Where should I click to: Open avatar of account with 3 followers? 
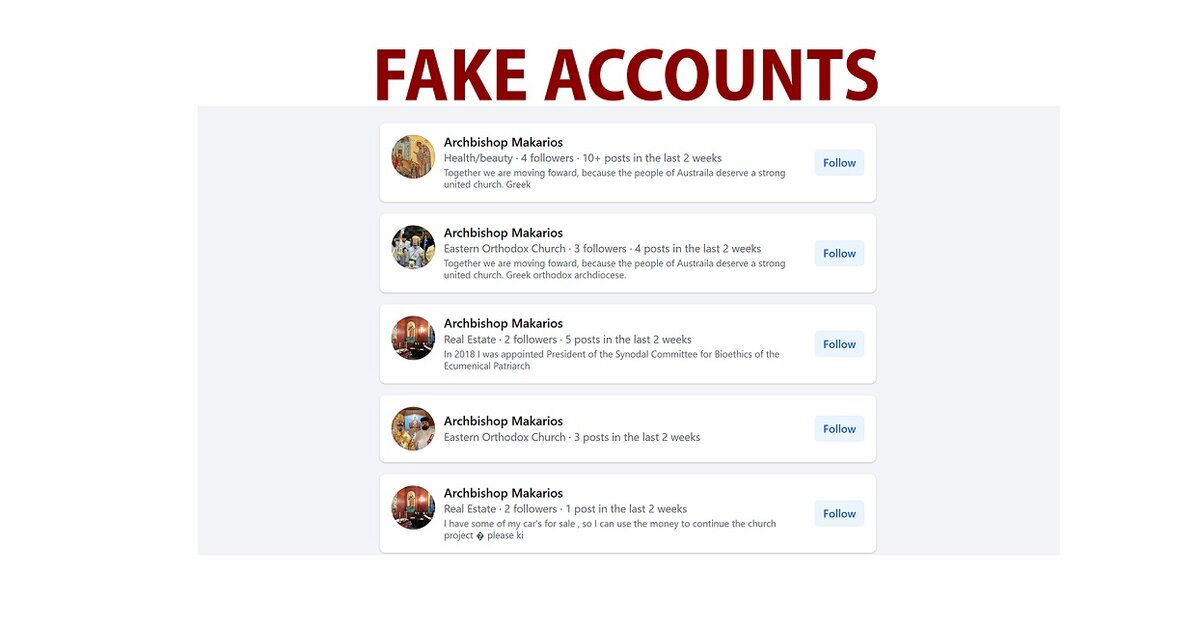coord(413,247)
